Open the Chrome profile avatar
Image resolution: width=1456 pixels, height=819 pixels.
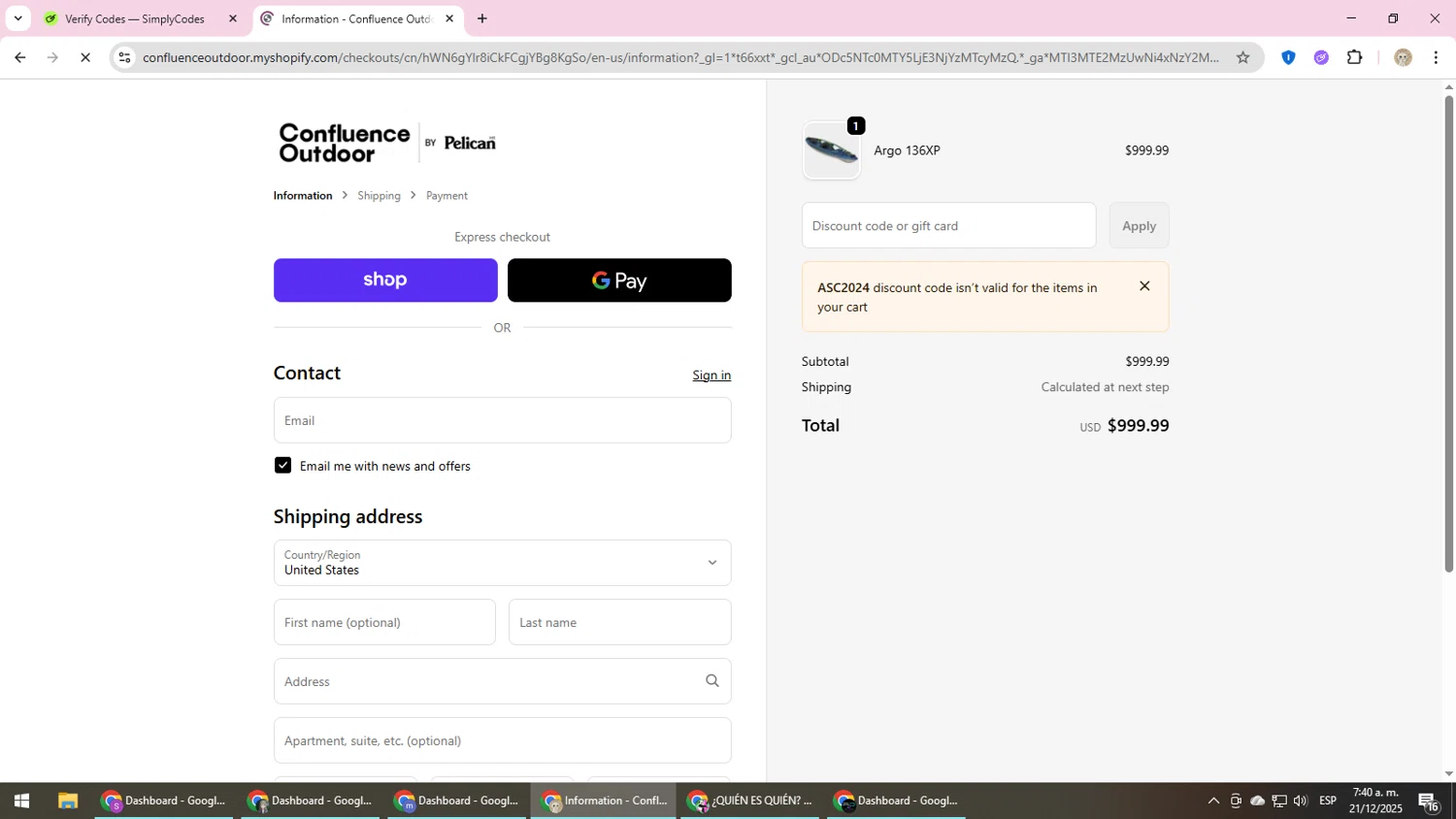point(1403,57)
